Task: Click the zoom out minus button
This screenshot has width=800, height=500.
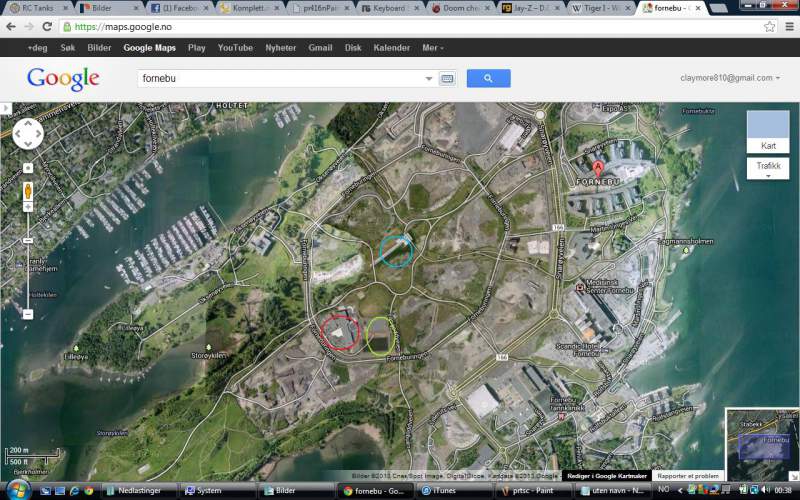Action: click(x=28, y=314)
